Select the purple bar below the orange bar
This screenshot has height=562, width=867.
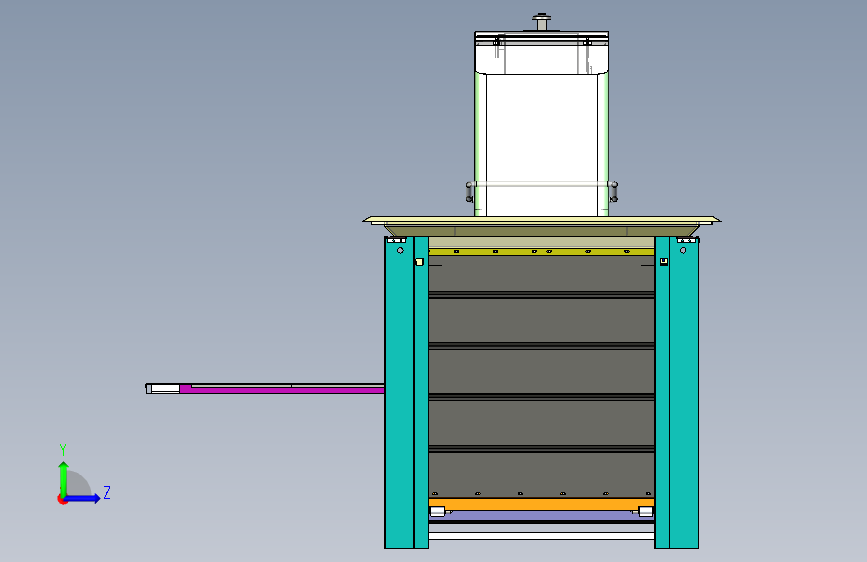(x=541, y=516)
